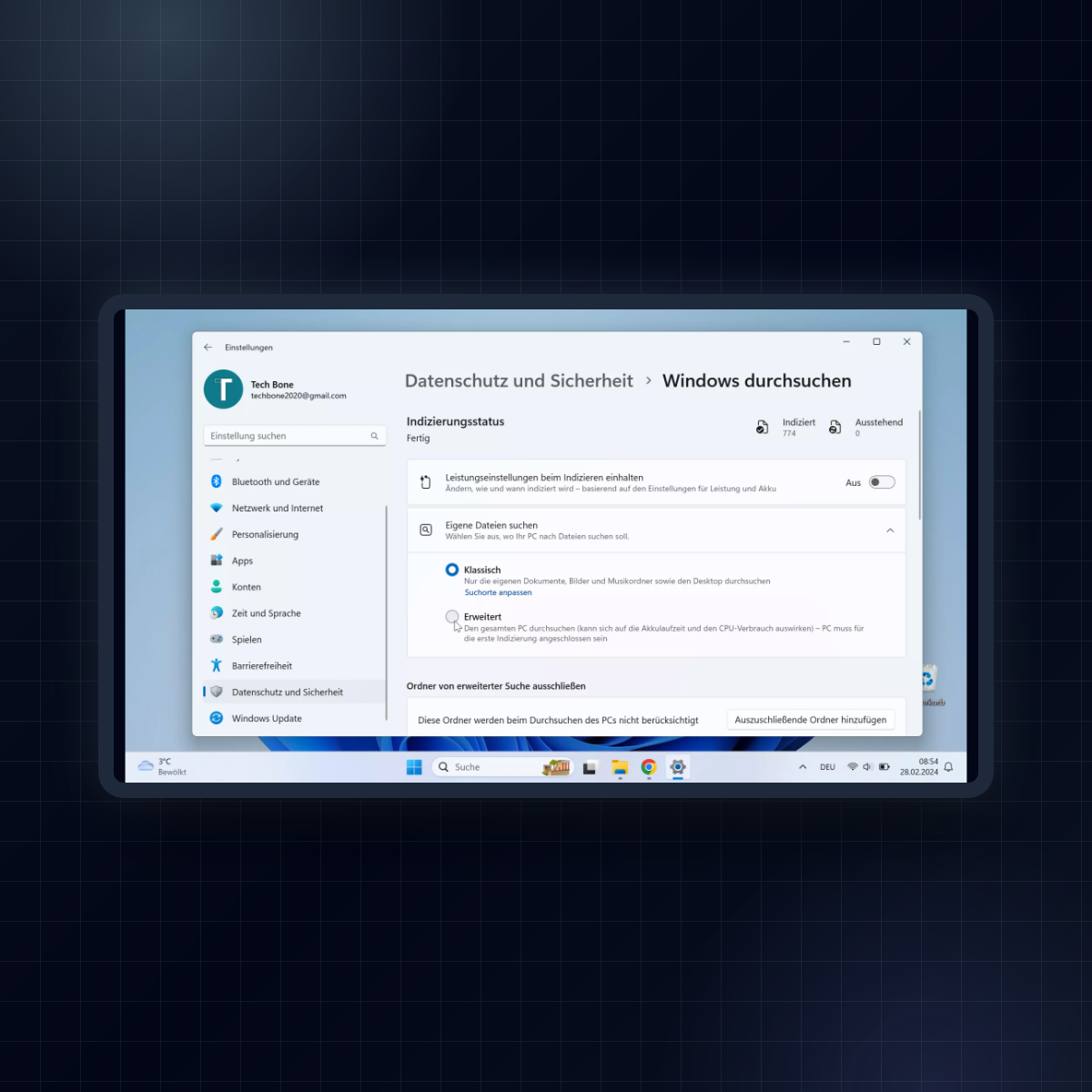Open the Windows Start menu
Viewport: 1092px width, 1092px height.
click(414, 767)
